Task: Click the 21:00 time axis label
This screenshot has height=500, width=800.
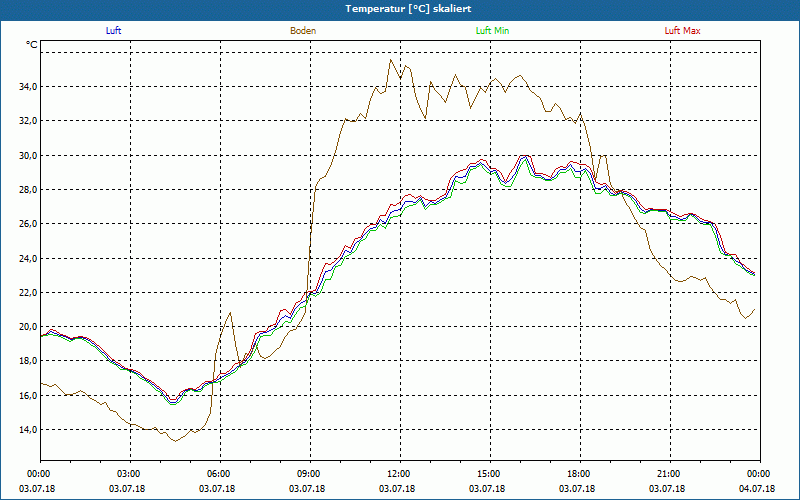Action: click(670, 474)
